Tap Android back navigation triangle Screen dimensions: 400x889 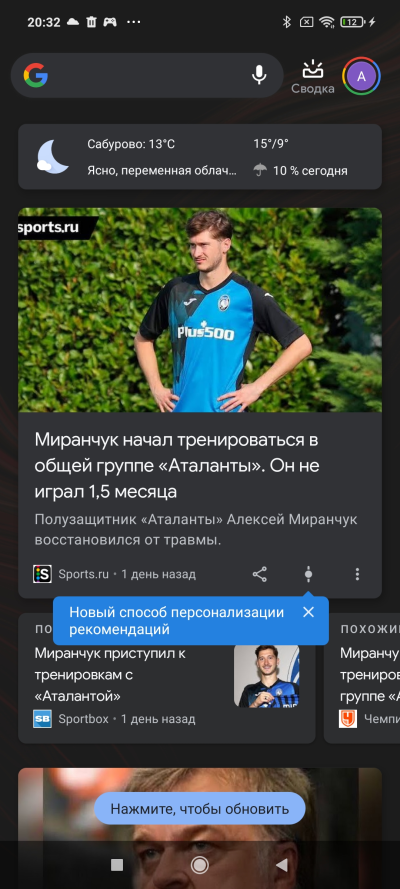click(282, 865)
